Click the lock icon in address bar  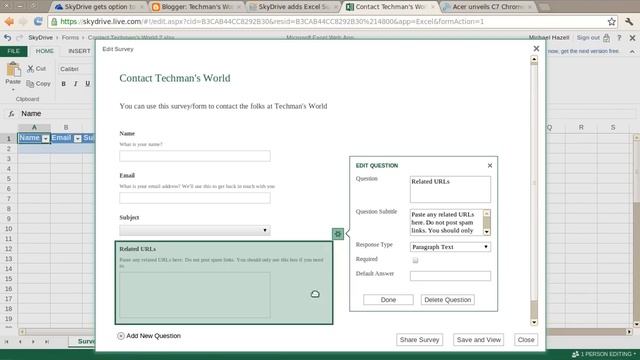click(54, 22)
